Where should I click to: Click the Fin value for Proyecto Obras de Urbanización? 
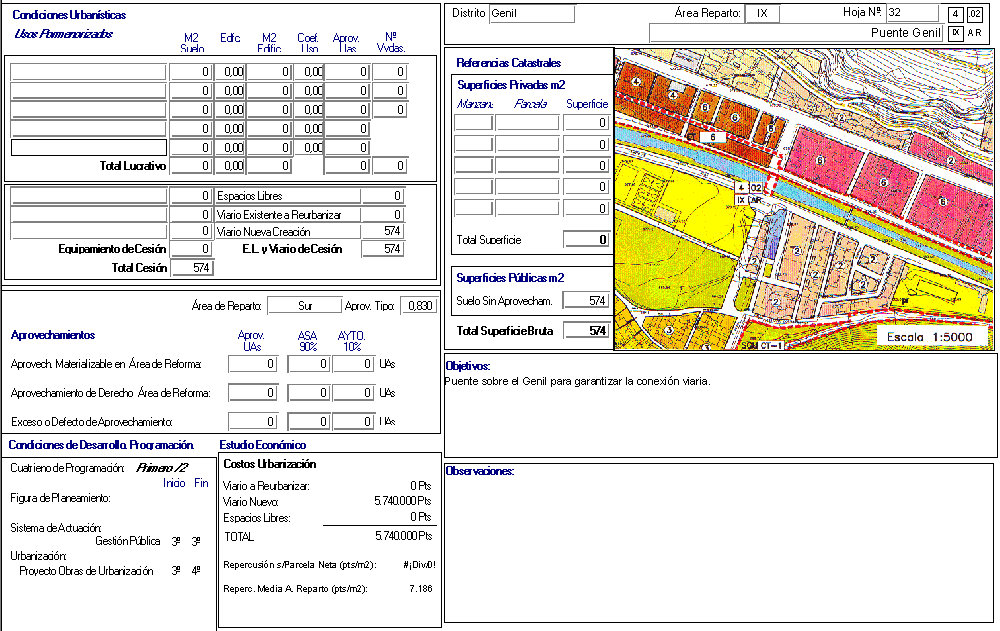point(196,571)
